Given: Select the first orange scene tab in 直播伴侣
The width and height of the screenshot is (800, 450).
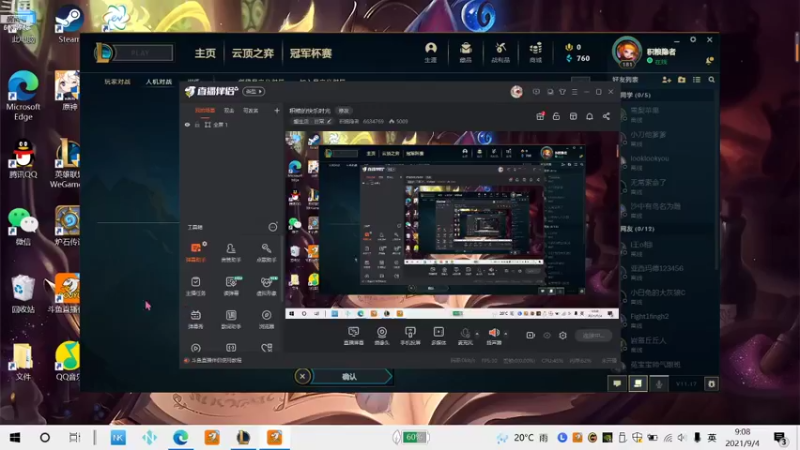Looking at the screenshot, I should click(x=205, y=110).
